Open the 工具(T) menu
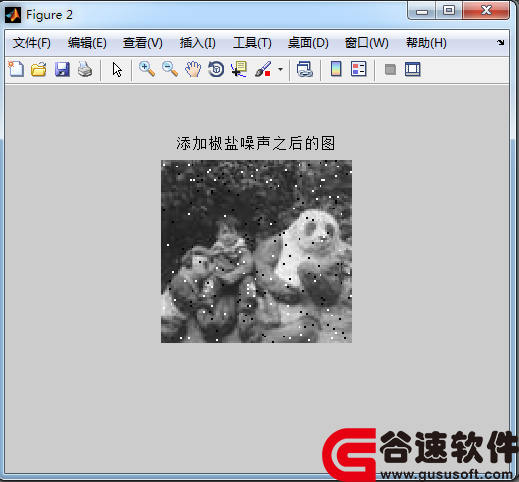 tap(252, 43)
